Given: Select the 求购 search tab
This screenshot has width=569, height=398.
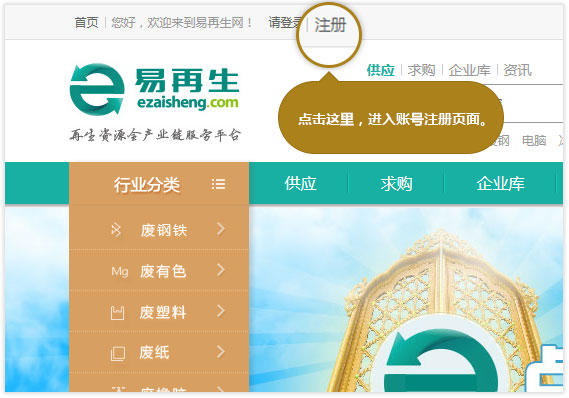Looking at the screenshot, I should pyautogui.click(x=421, y=70).
